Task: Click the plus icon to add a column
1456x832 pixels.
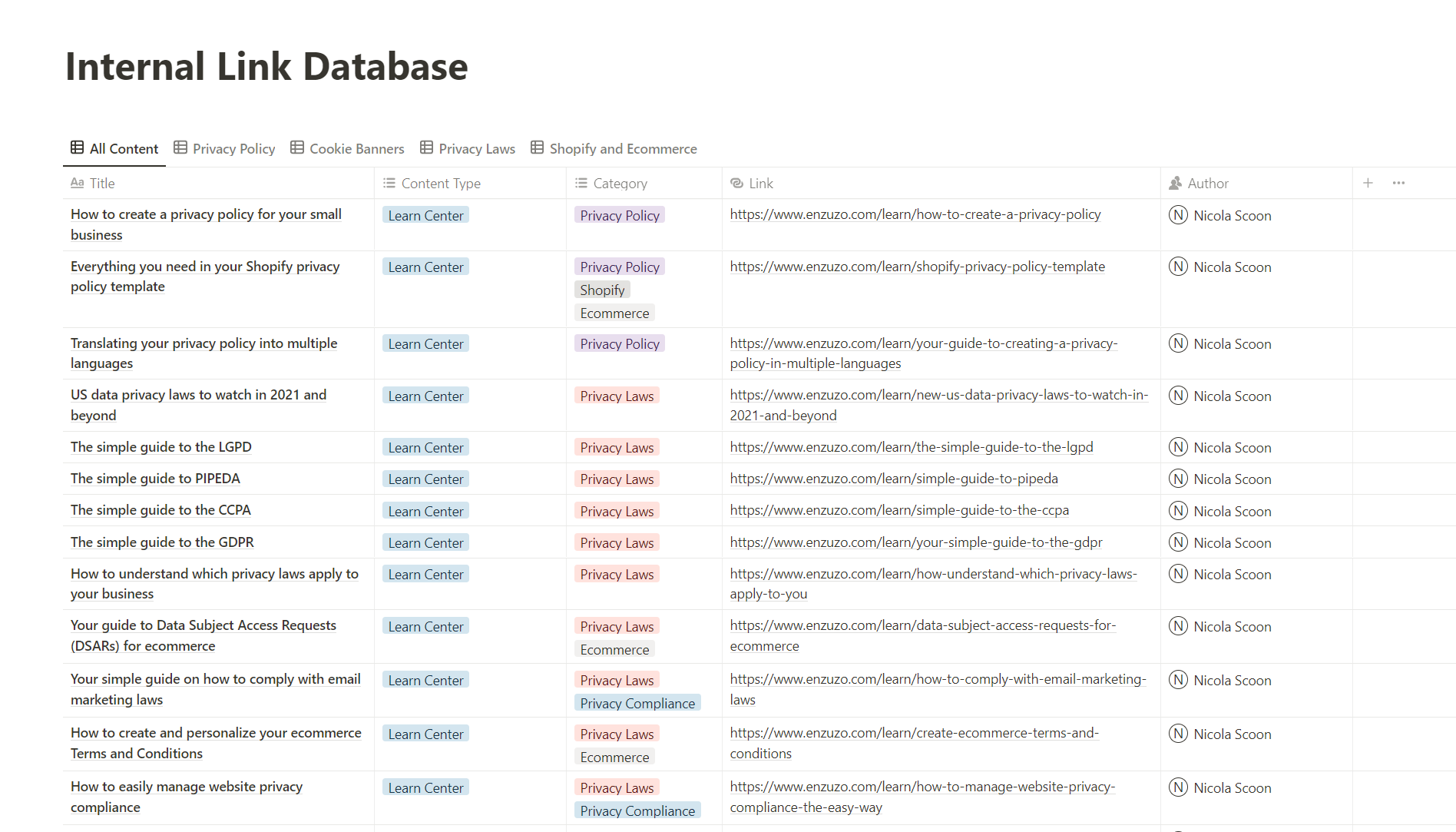Action: click(x=1368, y=183)
